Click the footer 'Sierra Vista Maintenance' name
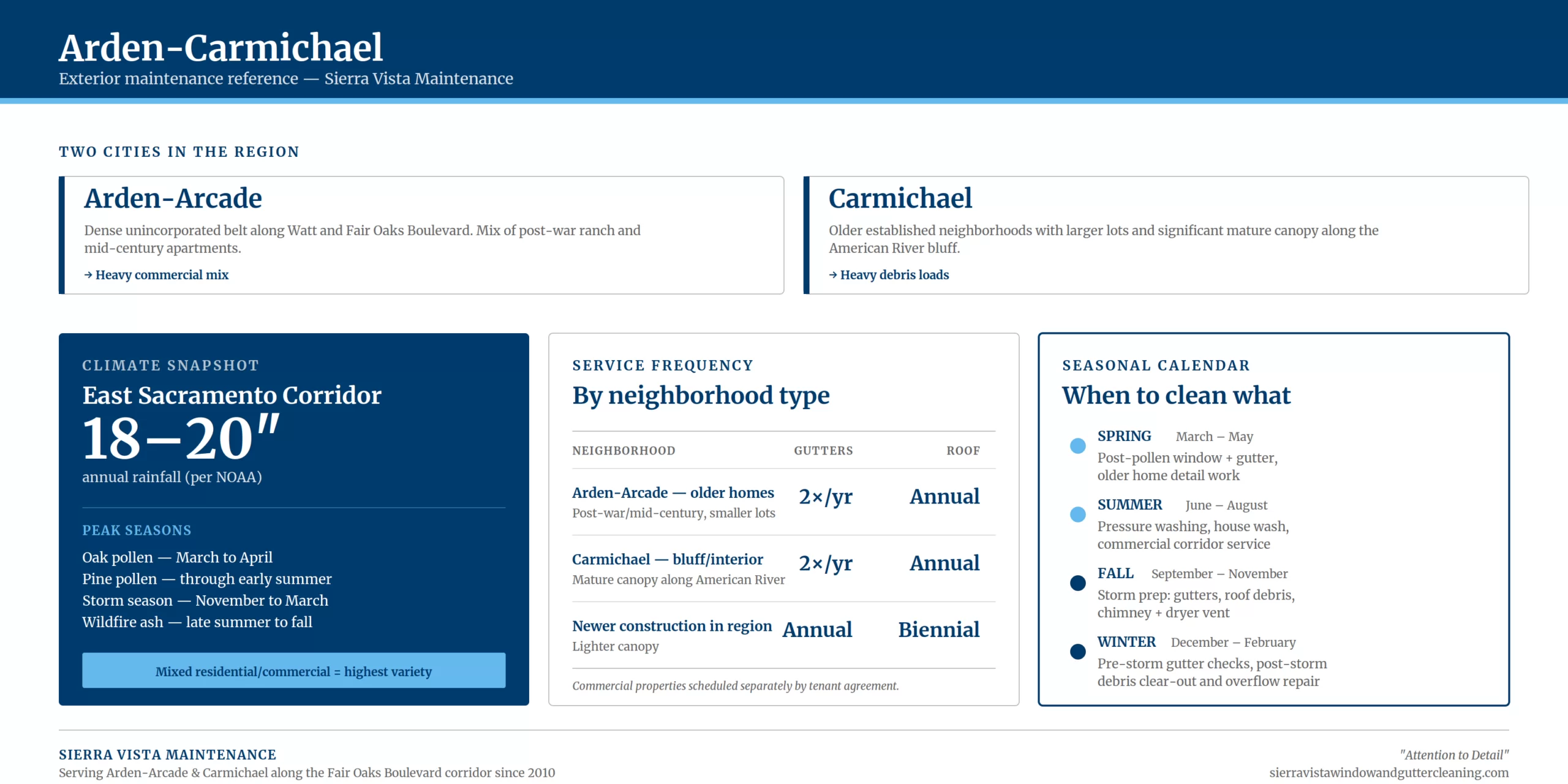 [x=168, y=755]
